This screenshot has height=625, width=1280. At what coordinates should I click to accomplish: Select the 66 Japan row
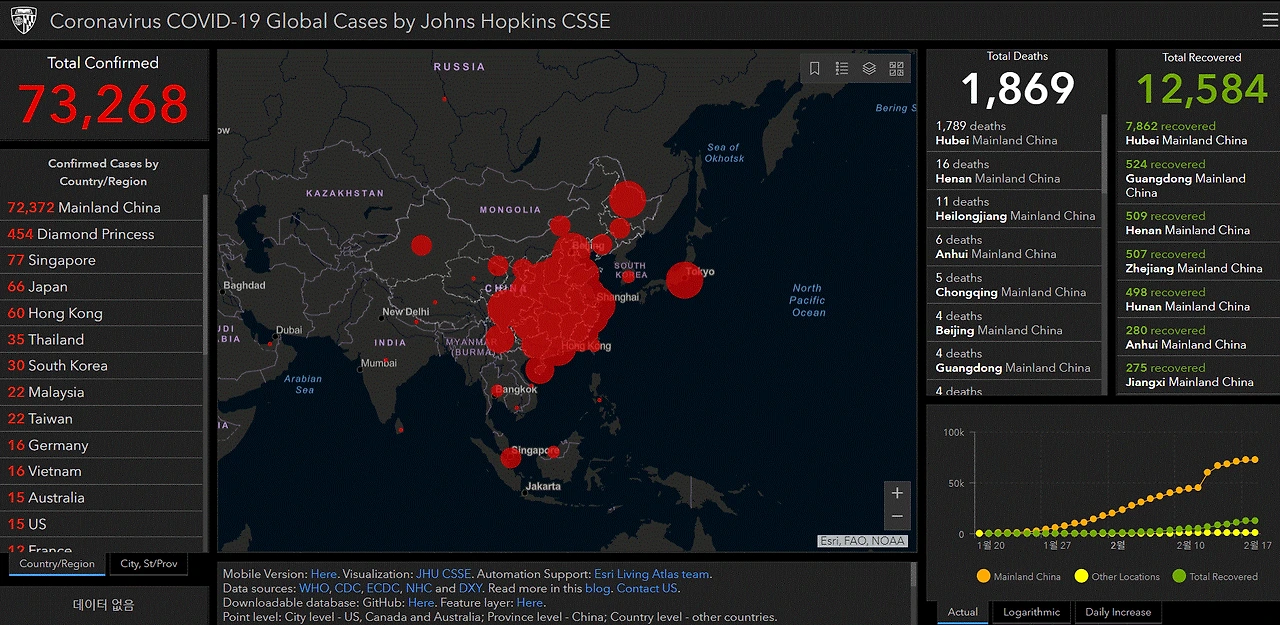click(102, 287)
